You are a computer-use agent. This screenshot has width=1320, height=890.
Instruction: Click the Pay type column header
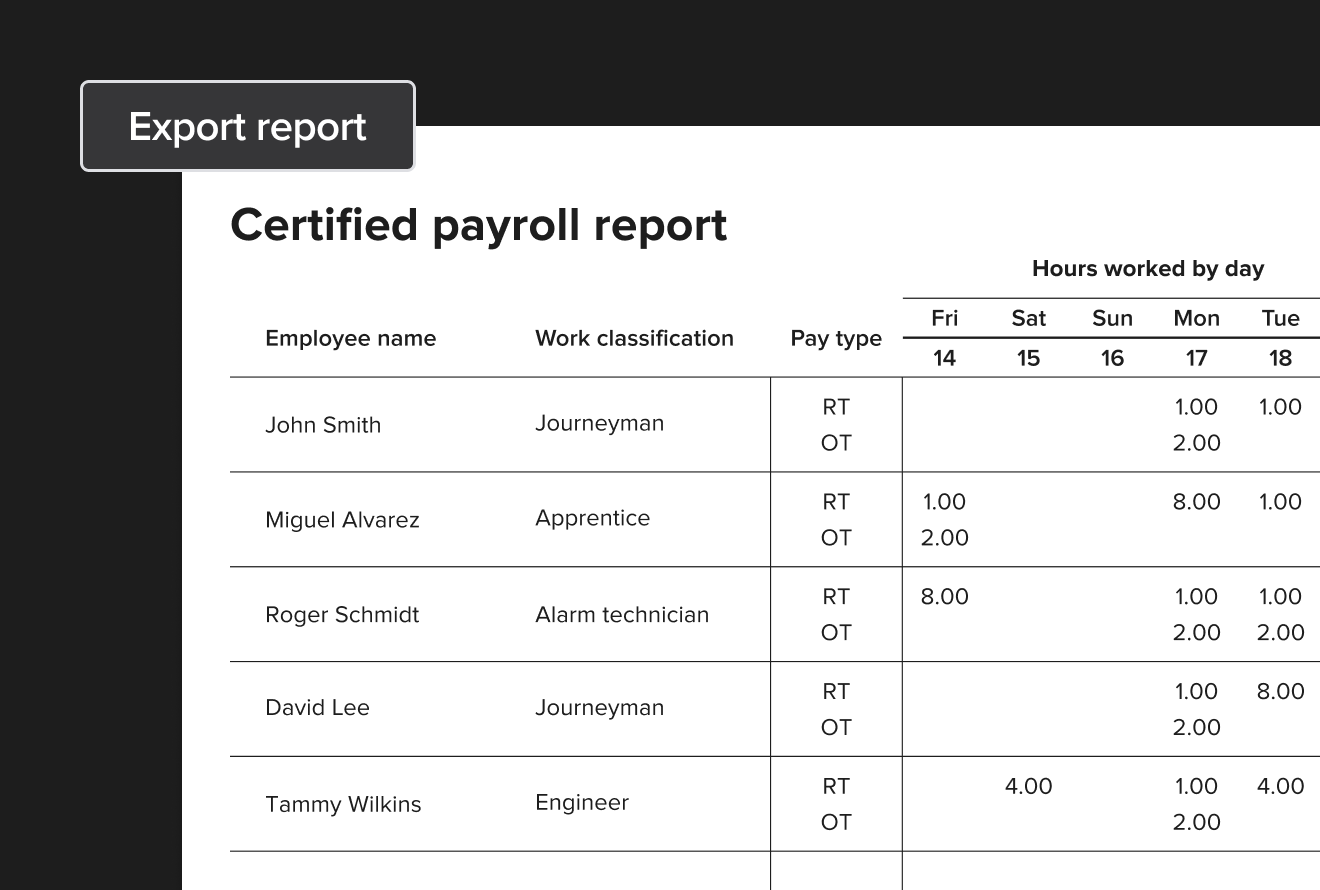pyautogui.click(x=836, y=339)
